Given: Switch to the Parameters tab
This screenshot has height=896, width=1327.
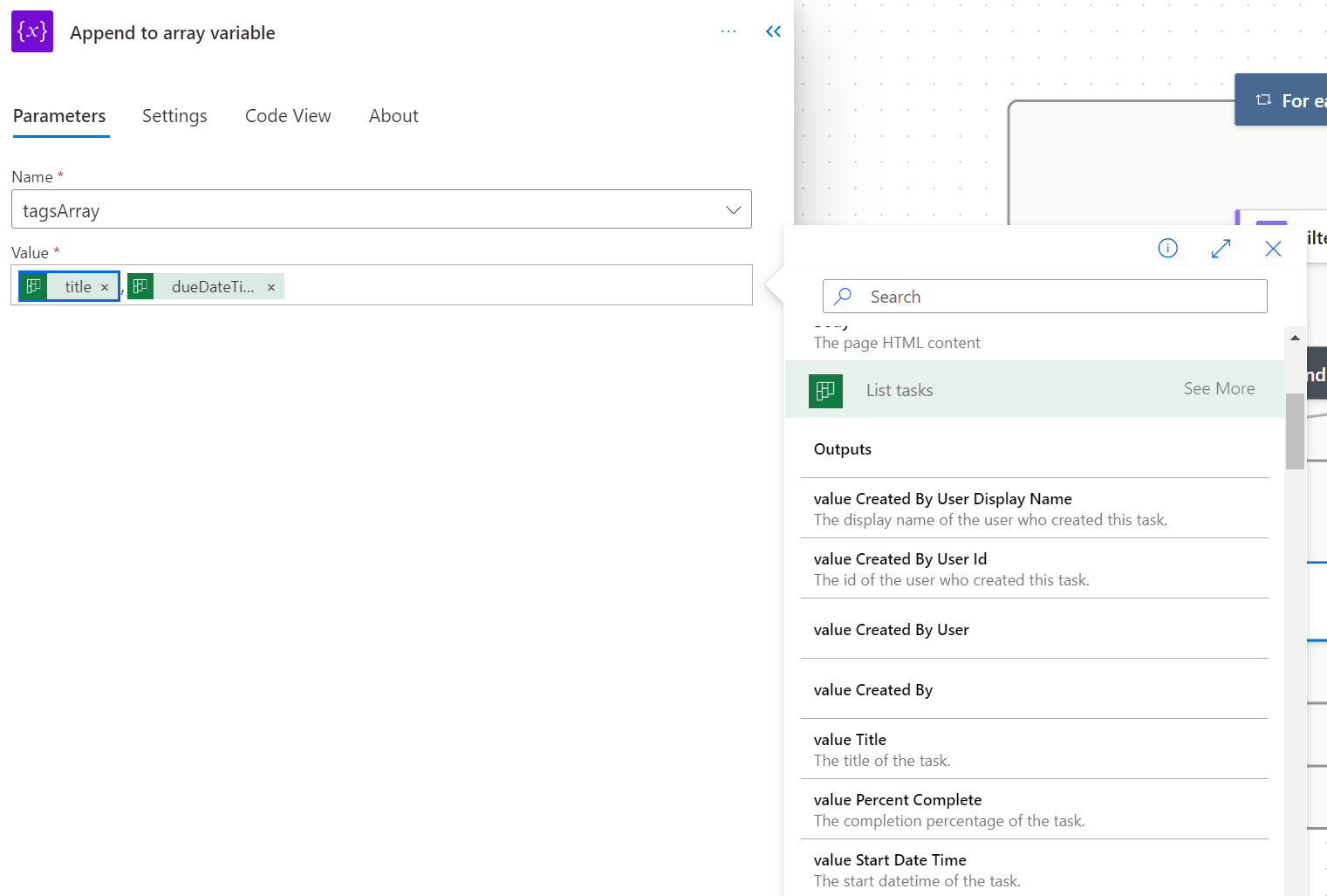Looking at the screenshot, I should [x=59, y=116].
